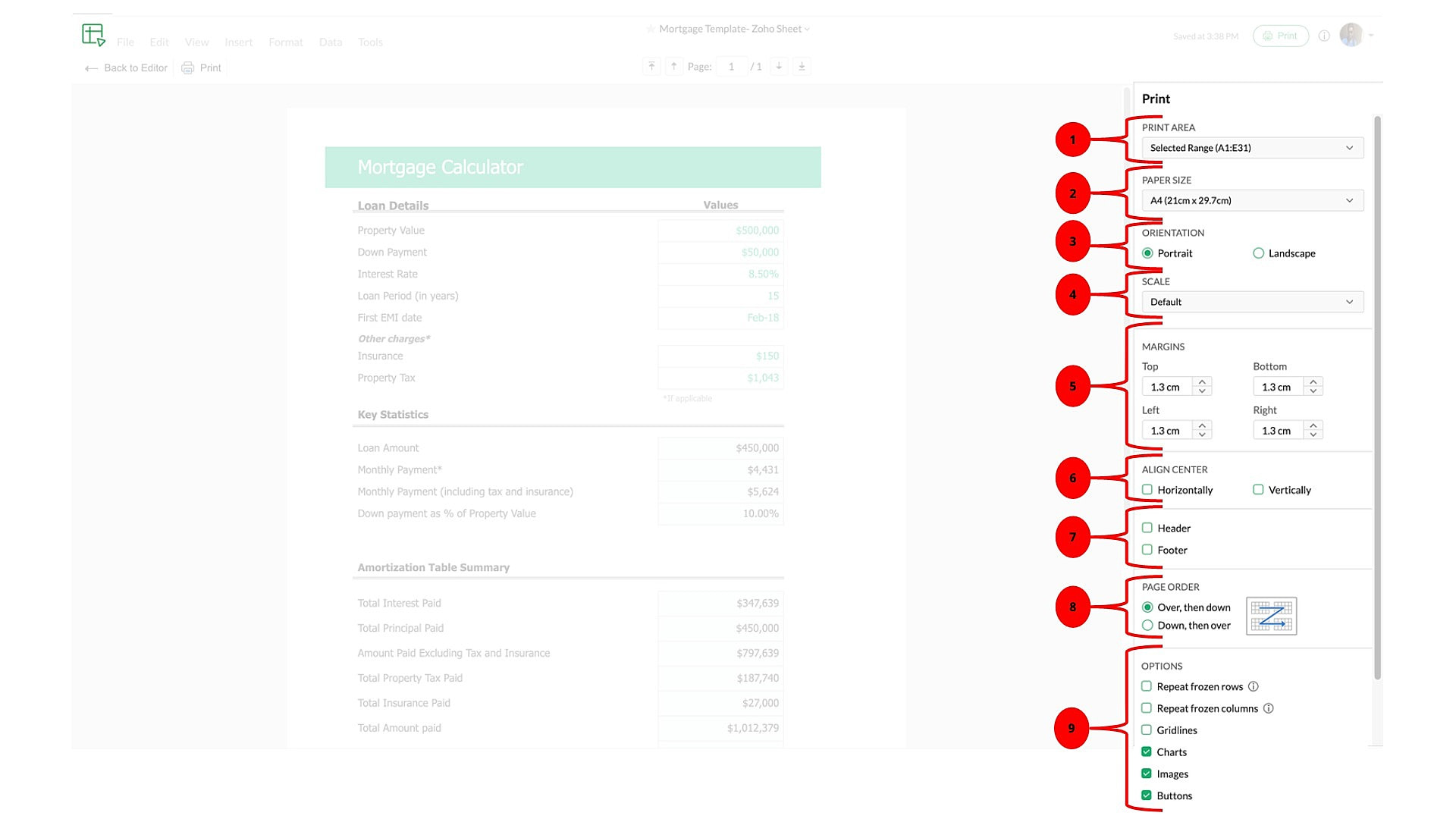
Task: Select Down, then over page order
Action: 1147,626
